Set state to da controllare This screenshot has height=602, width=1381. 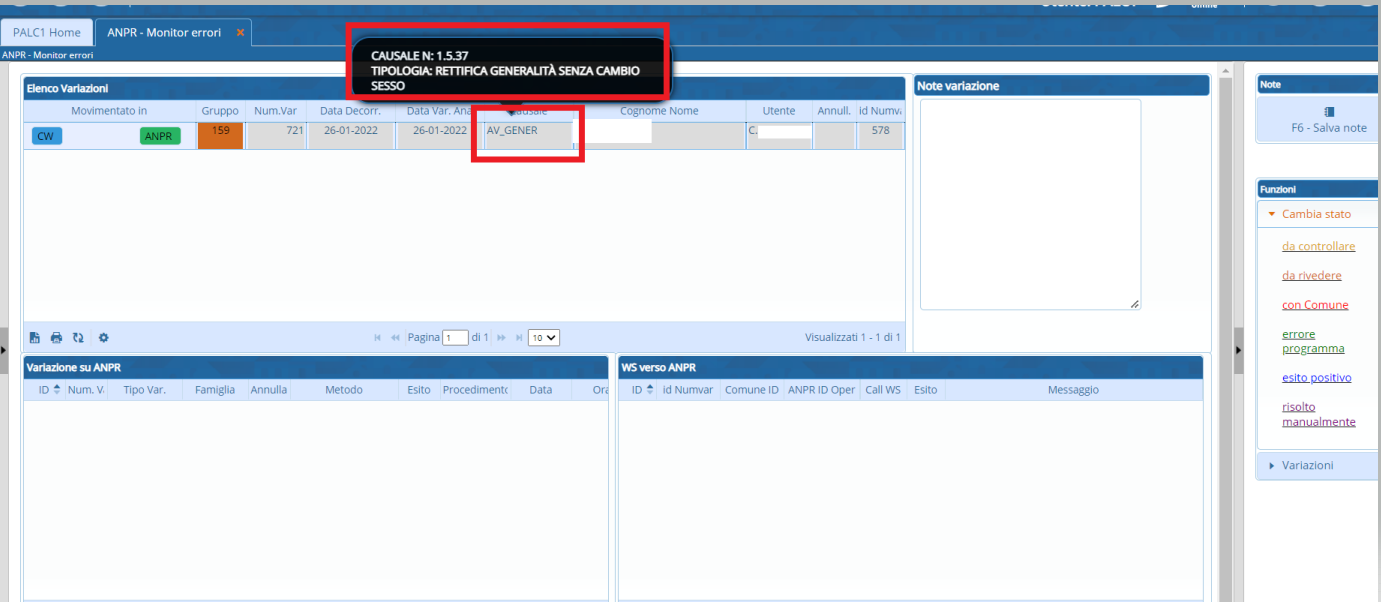1318,246
